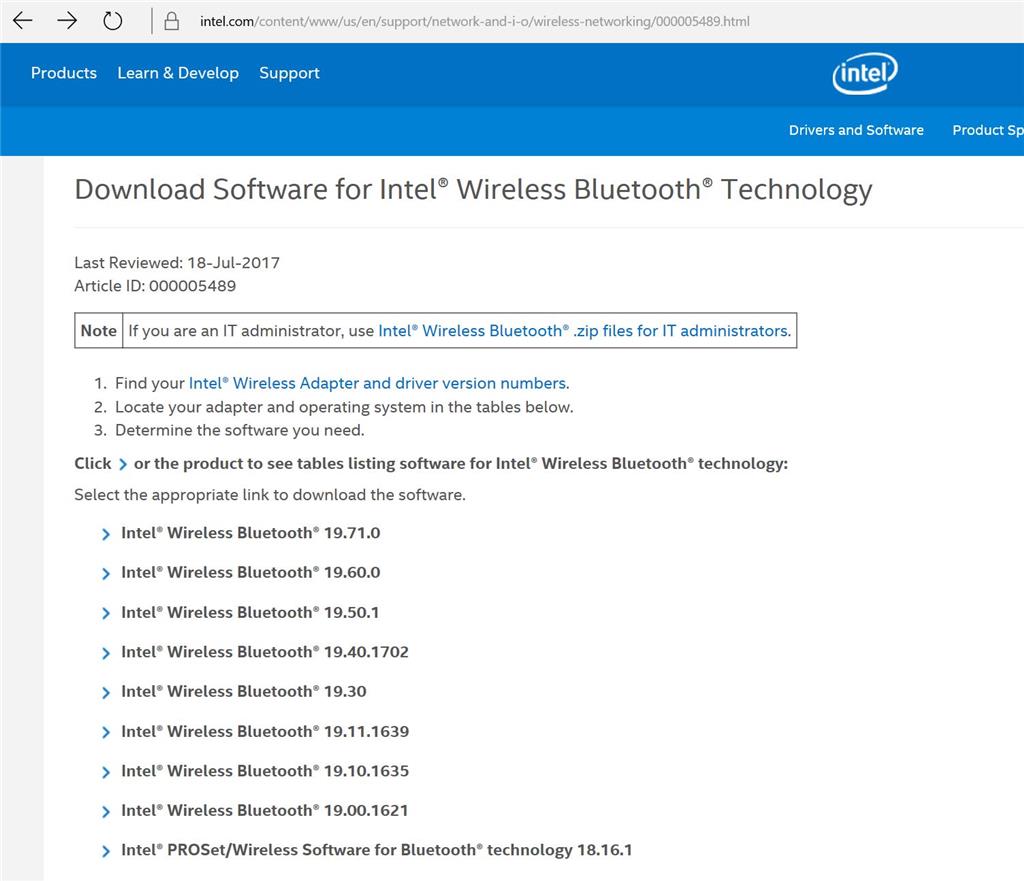Image resolution: width=1024 pixels, height=881 pixels.
Task: Refresh the current page
Action: (112, 20)
